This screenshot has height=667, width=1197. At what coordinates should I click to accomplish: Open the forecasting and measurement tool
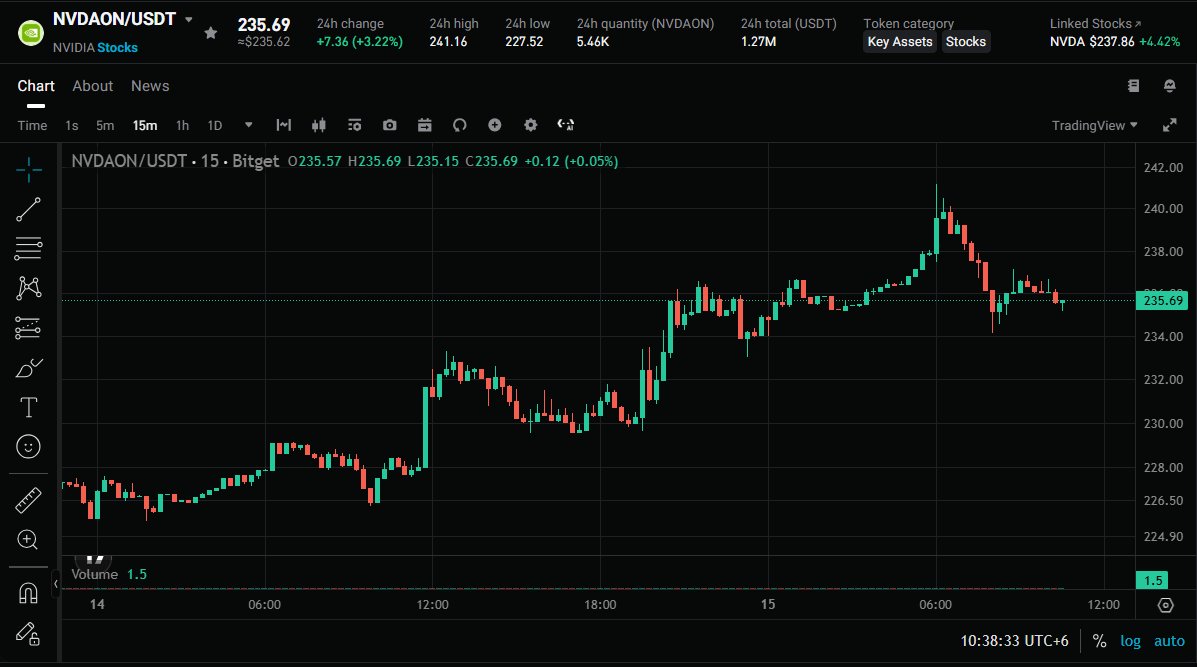coord(28,328)
